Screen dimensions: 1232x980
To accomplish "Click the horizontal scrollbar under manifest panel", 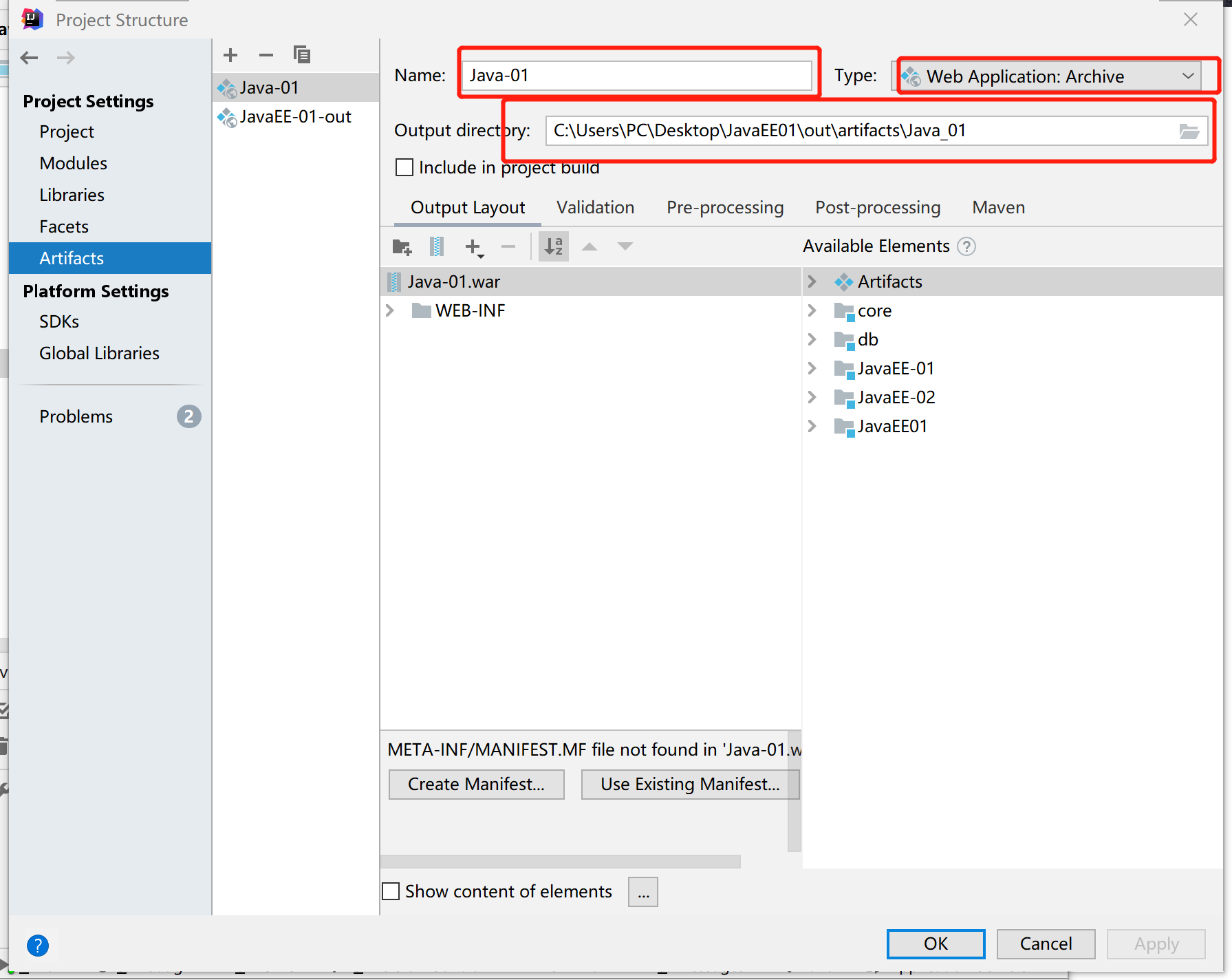I will 561,862.
